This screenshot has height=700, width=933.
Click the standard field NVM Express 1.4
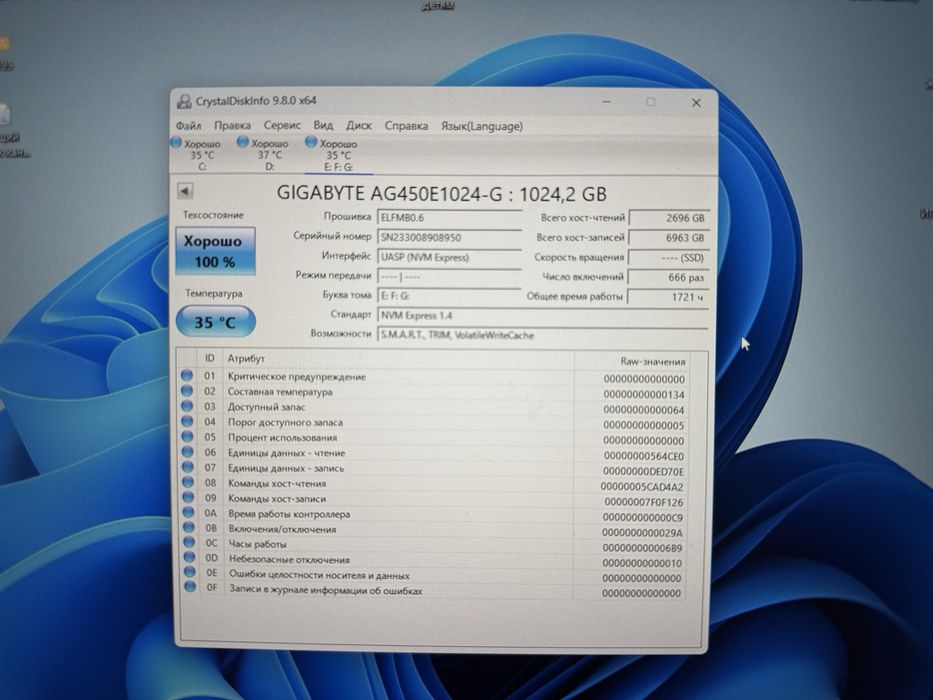point(543,315)
